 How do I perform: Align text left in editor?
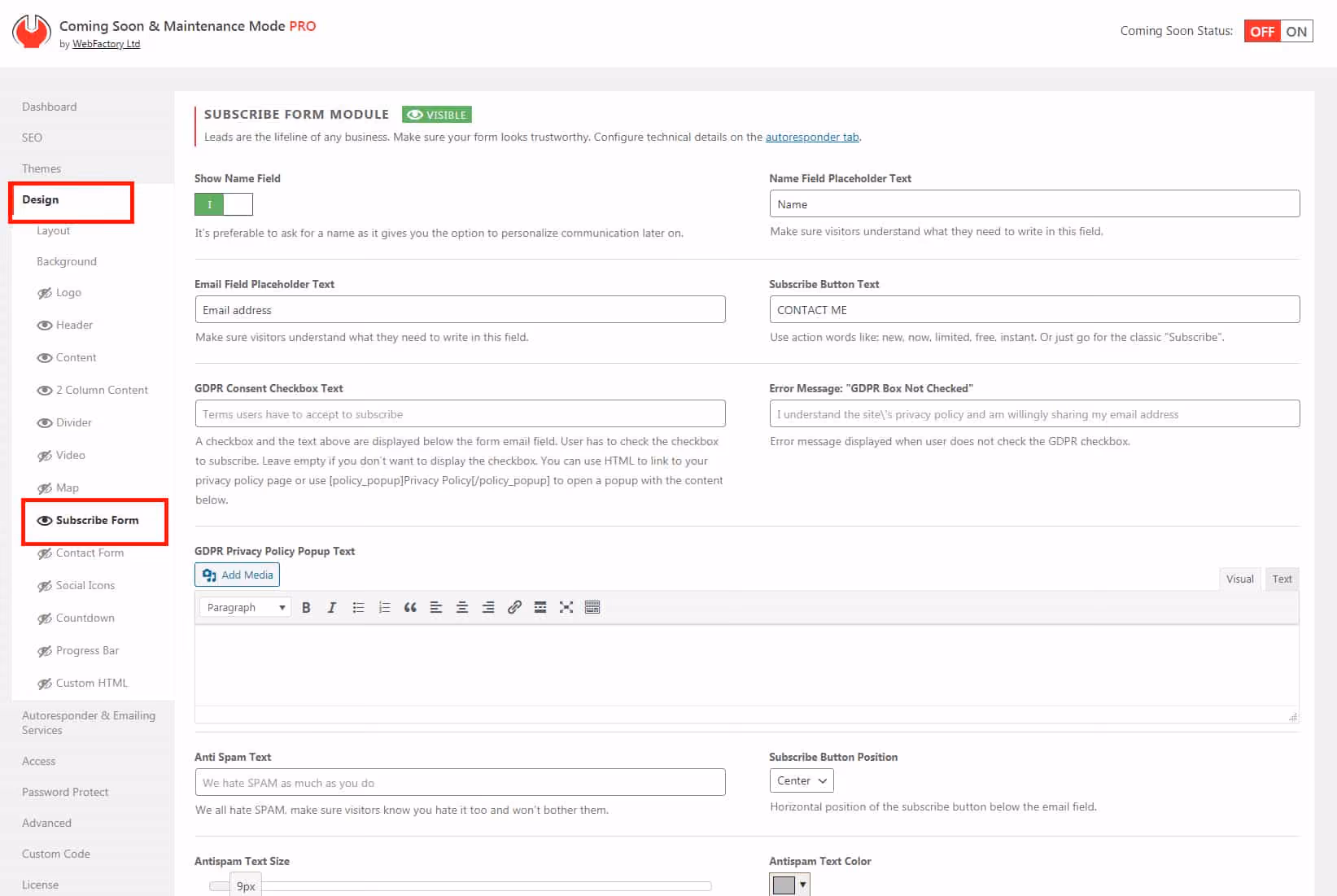click(436, 607)
